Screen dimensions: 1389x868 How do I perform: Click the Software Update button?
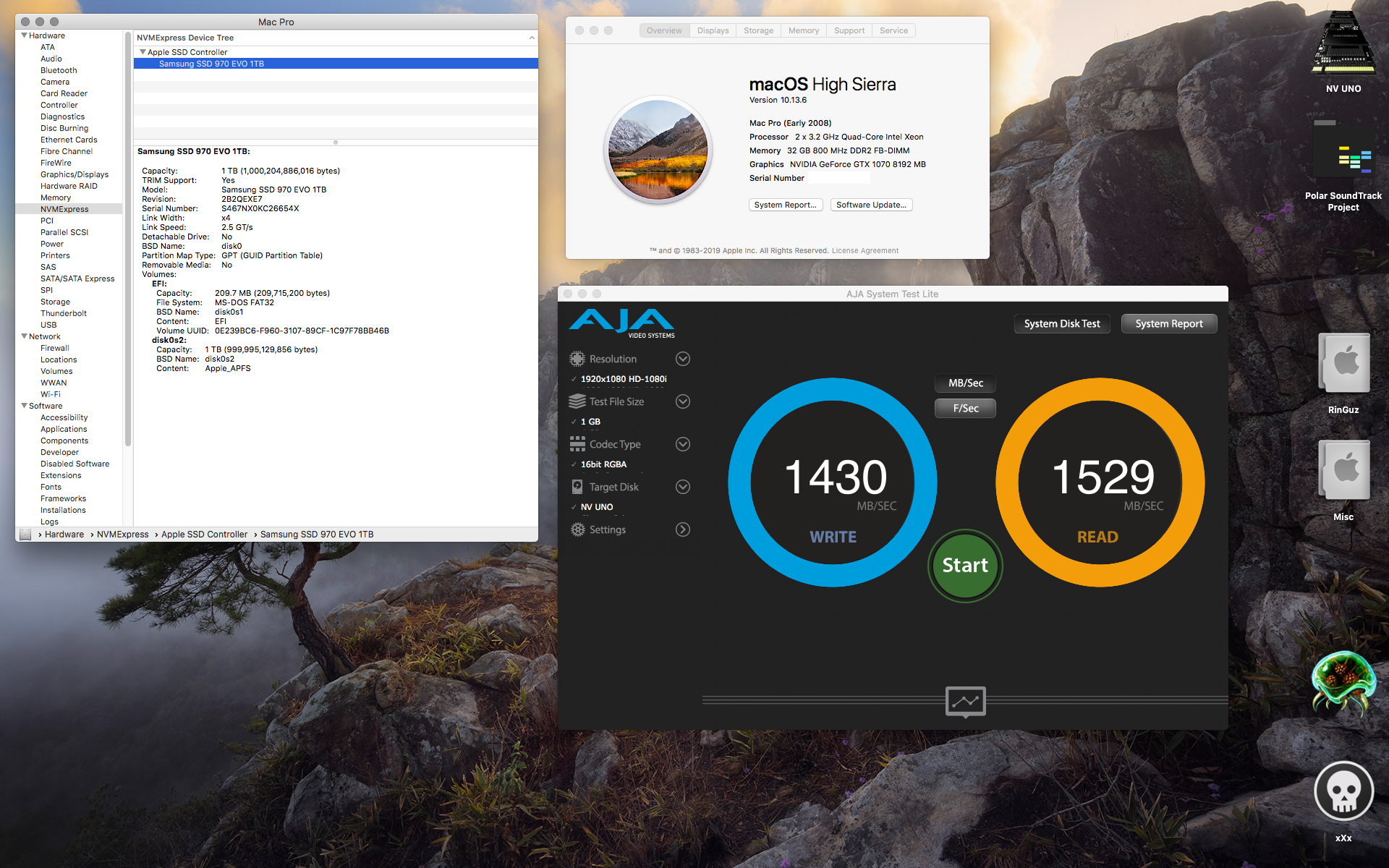pos(871,205)
